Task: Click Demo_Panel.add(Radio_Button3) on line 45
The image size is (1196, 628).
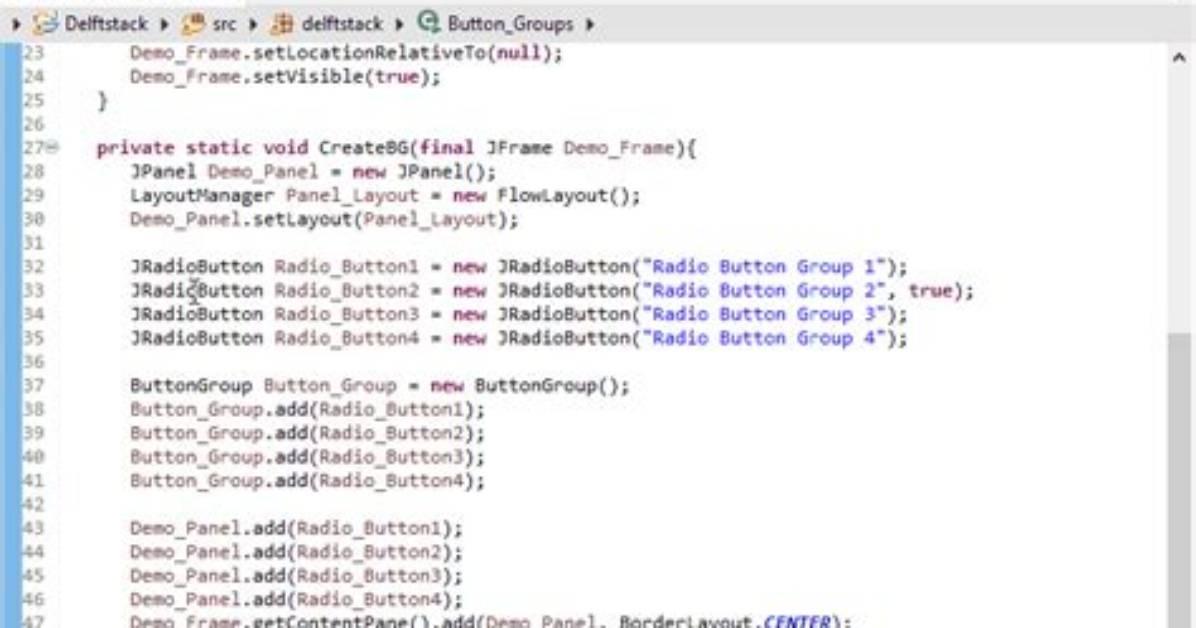Action: [291, 575]
